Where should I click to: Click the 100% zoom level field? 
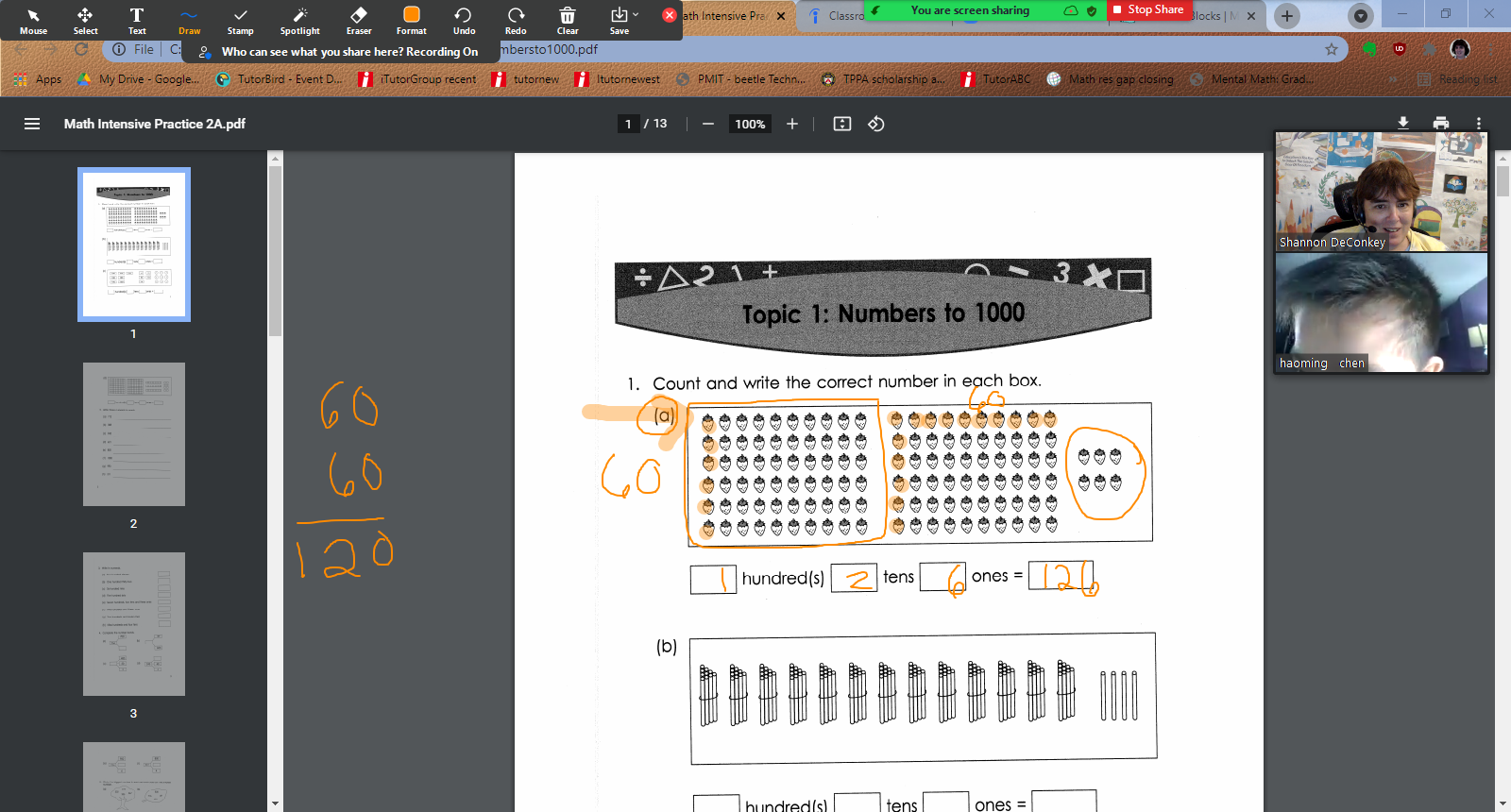pyautogui.click(x=750, y=124)
